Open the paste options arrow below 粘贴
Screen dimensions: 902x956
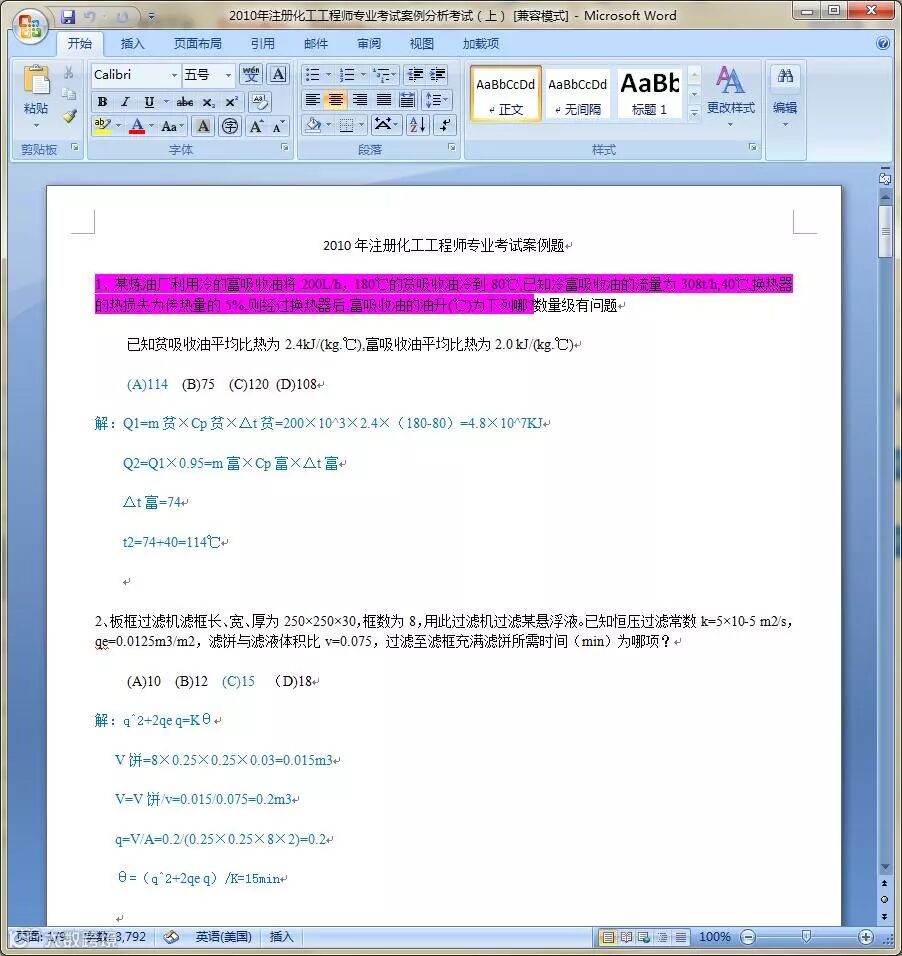36,126
